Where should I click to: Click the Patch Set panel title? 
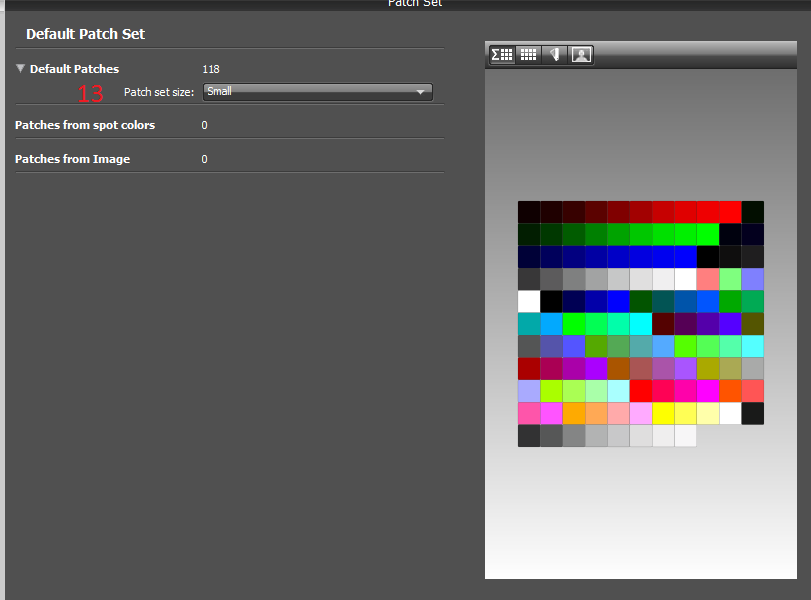[414, 3]
